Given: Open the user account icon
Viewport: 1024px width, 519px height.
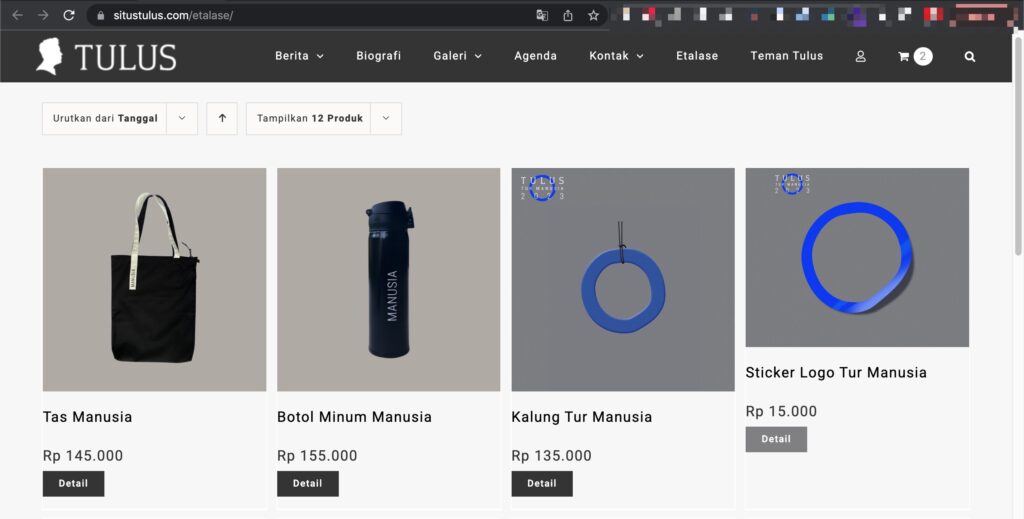Looking at the screenshot, I should [x=861, y=57].
